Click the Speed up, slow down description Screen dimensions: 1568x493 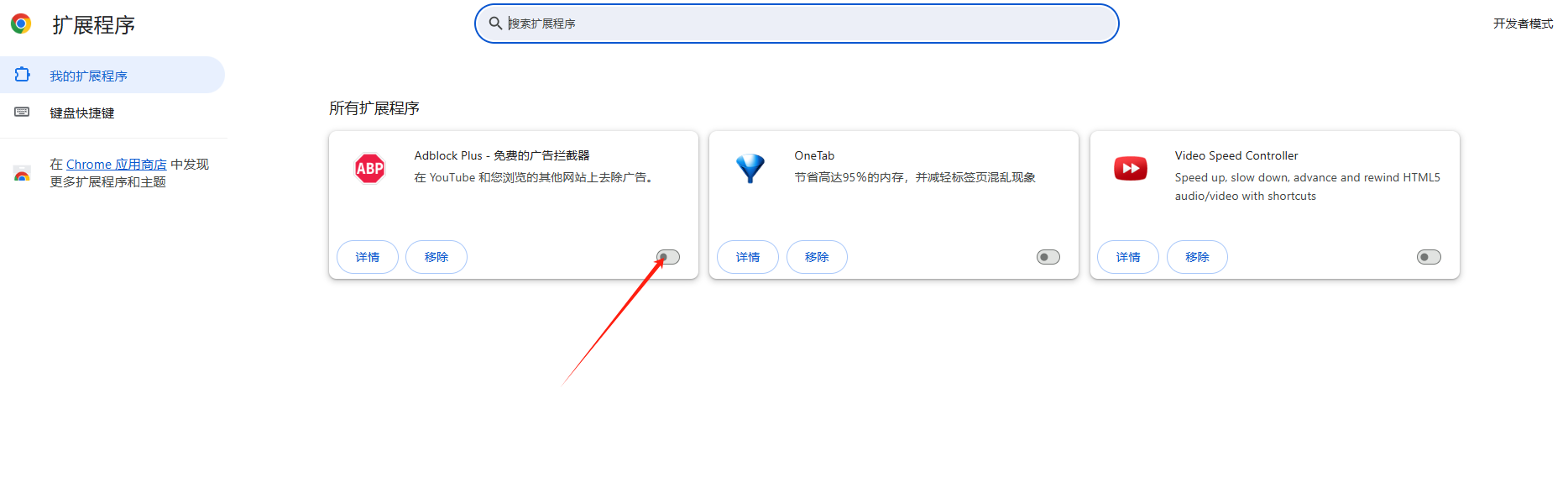click(1307, 186)
